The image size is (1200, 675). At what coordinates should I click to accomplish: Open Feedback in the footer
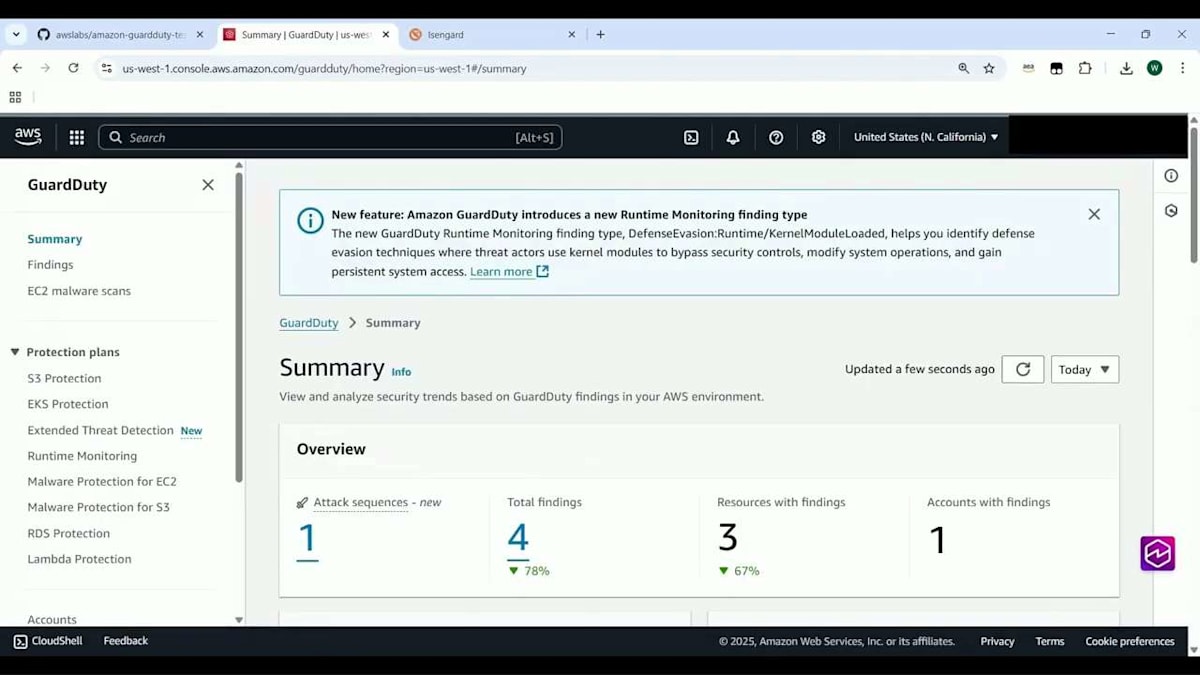(x=125, y=641)
